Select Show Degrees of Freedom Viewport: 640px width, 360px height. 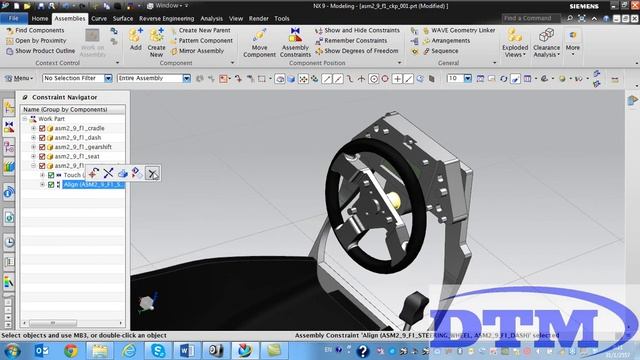coord(357,51)
